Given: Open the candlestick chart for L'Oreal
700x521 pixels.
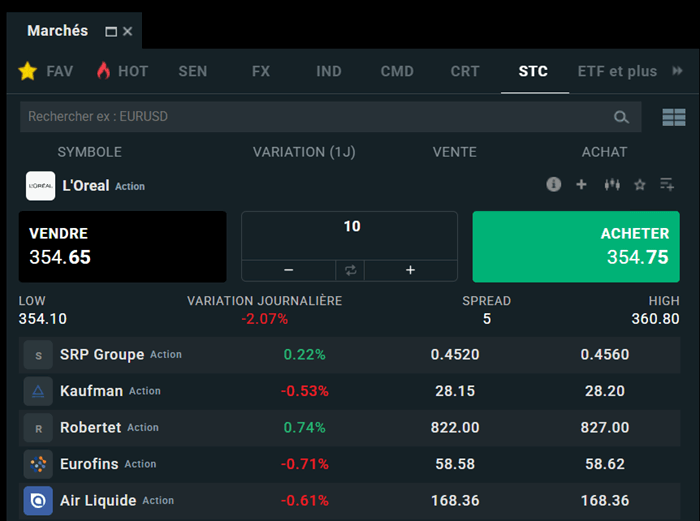Looking at the screenshot, I should click(x=611, y=185).
